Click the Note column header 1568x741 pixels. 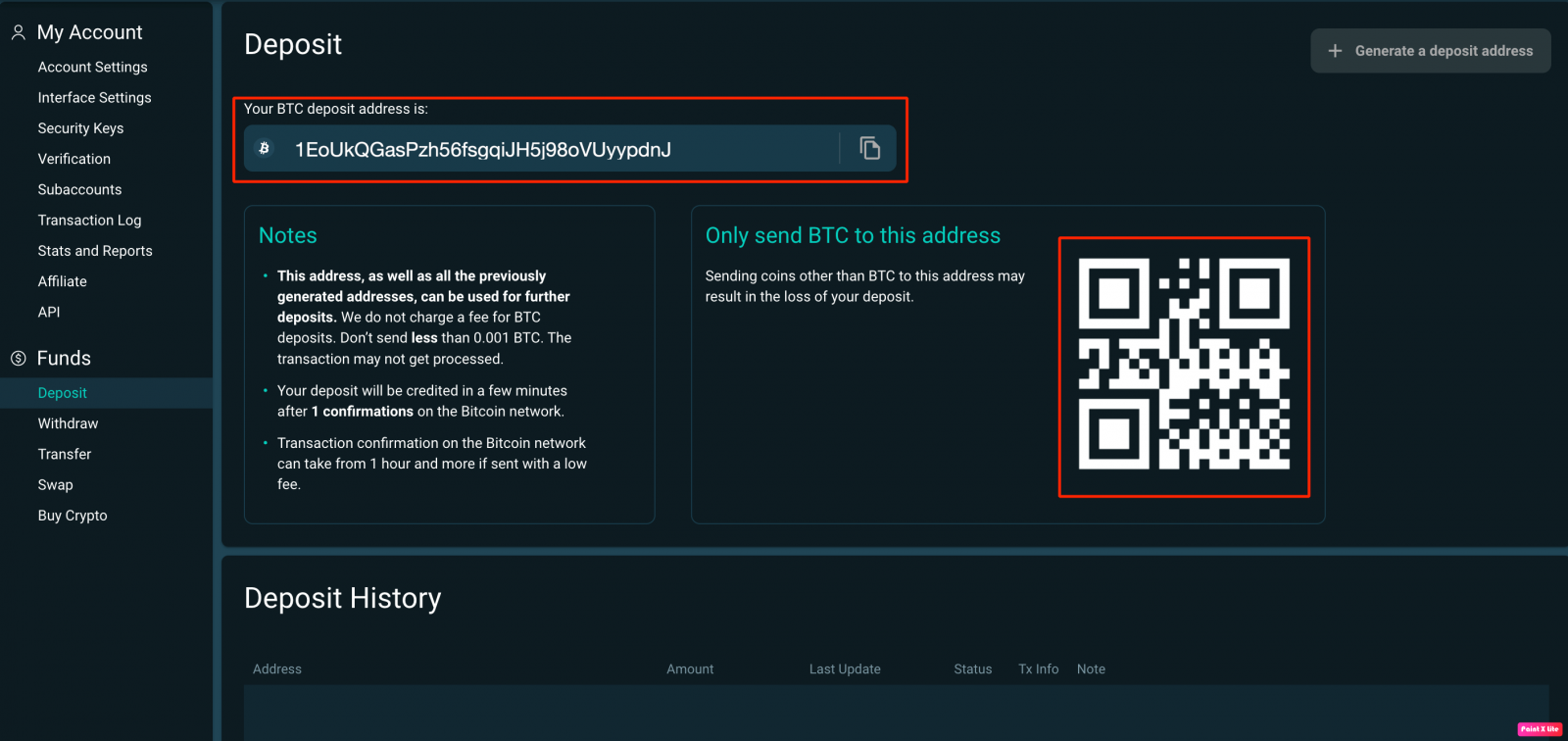pyautogui.click(x=1091, y=669)
